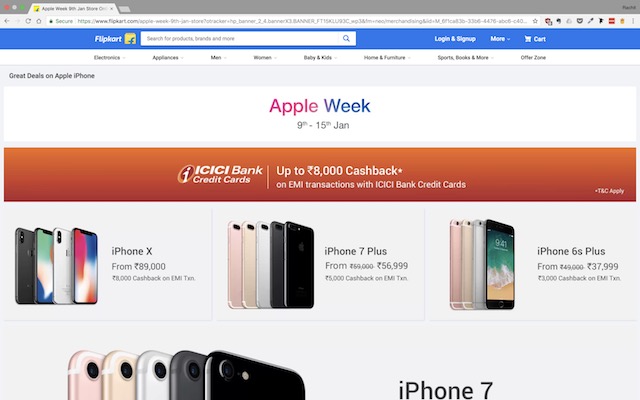Click the browser back arrow
This screenshot has height=400, width=640.
point(7,21)
